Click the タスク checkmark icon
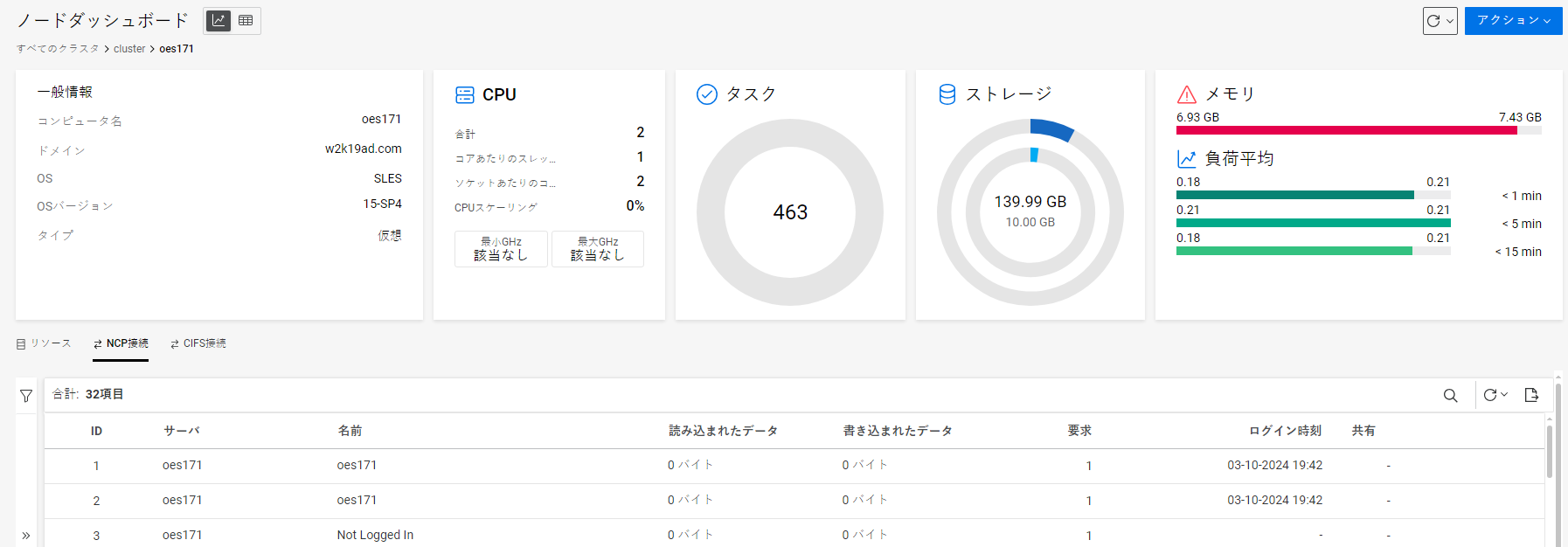1568x547 pixels. point(706,94)
